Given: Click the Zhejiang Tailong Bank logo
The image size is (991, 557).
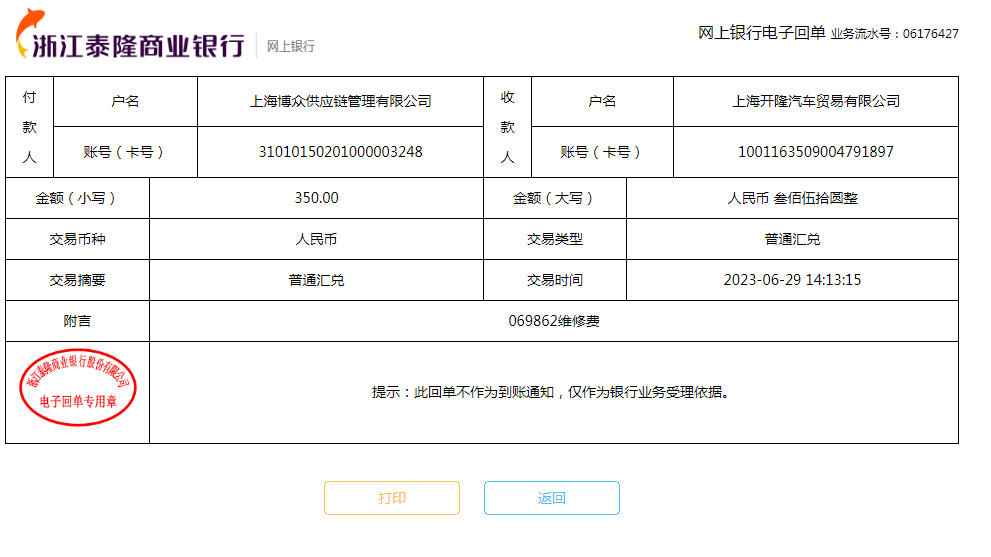Looking at the screenshot, I should (x=130, y=37).
